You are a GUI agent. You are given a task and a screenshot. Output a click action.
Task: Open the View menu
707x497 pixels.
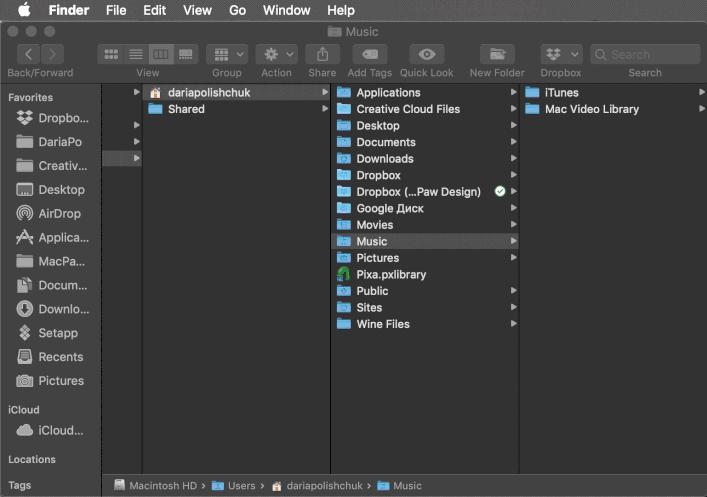tap(197, 10)
